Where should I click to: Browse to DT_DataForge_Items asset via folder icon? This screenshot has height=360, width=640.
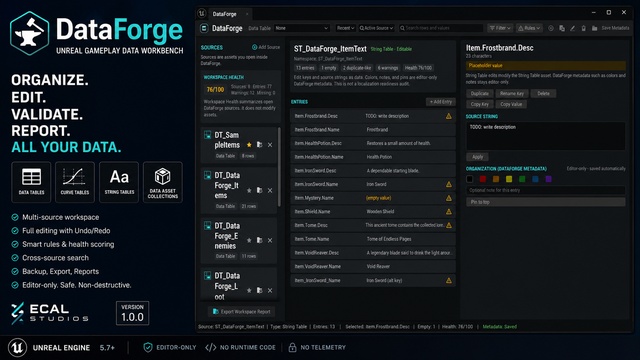coord(259,190)
